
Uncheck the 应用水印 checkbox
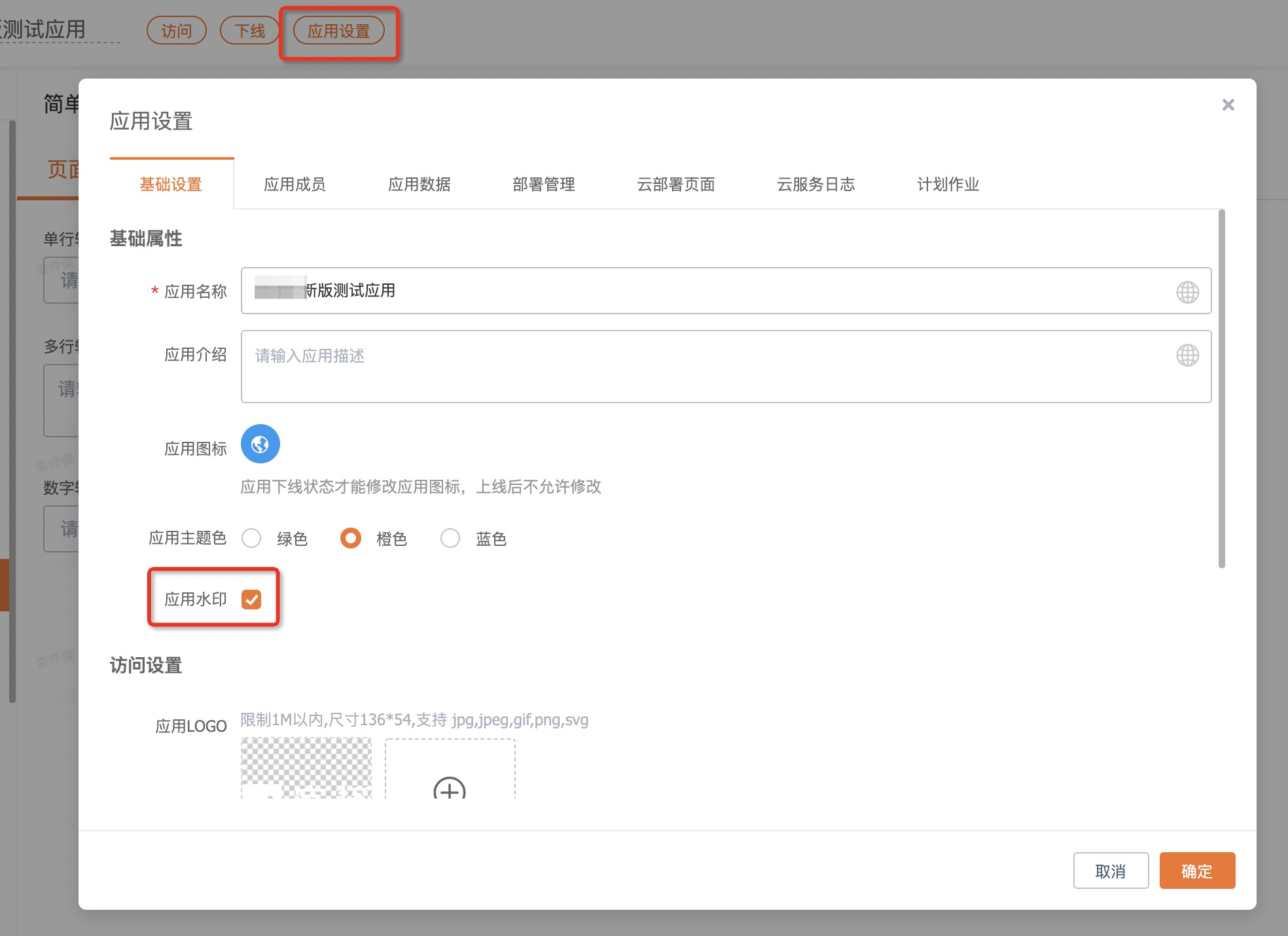(251, 600)
